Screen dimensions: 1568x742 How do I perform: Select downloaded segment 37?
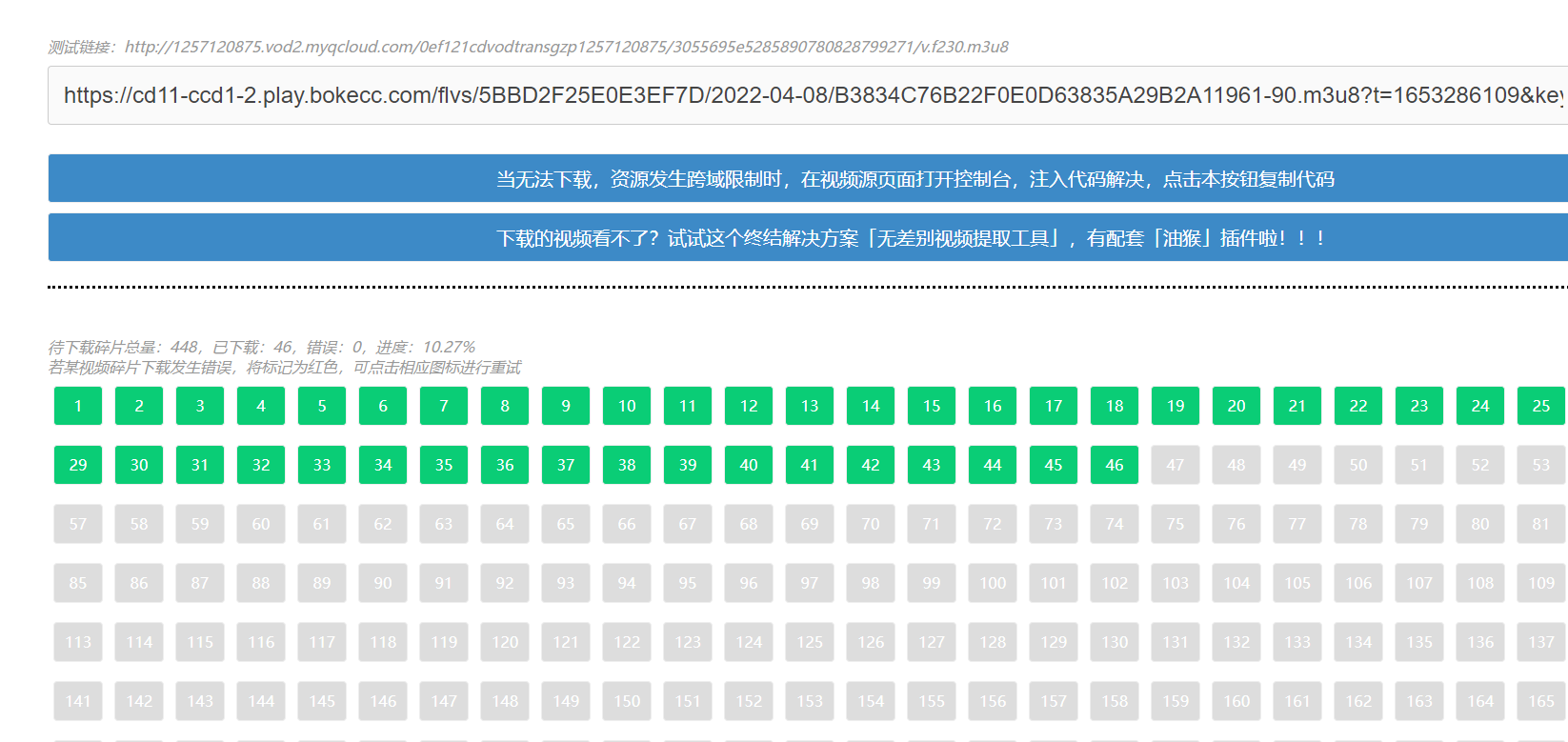[566, 465]
